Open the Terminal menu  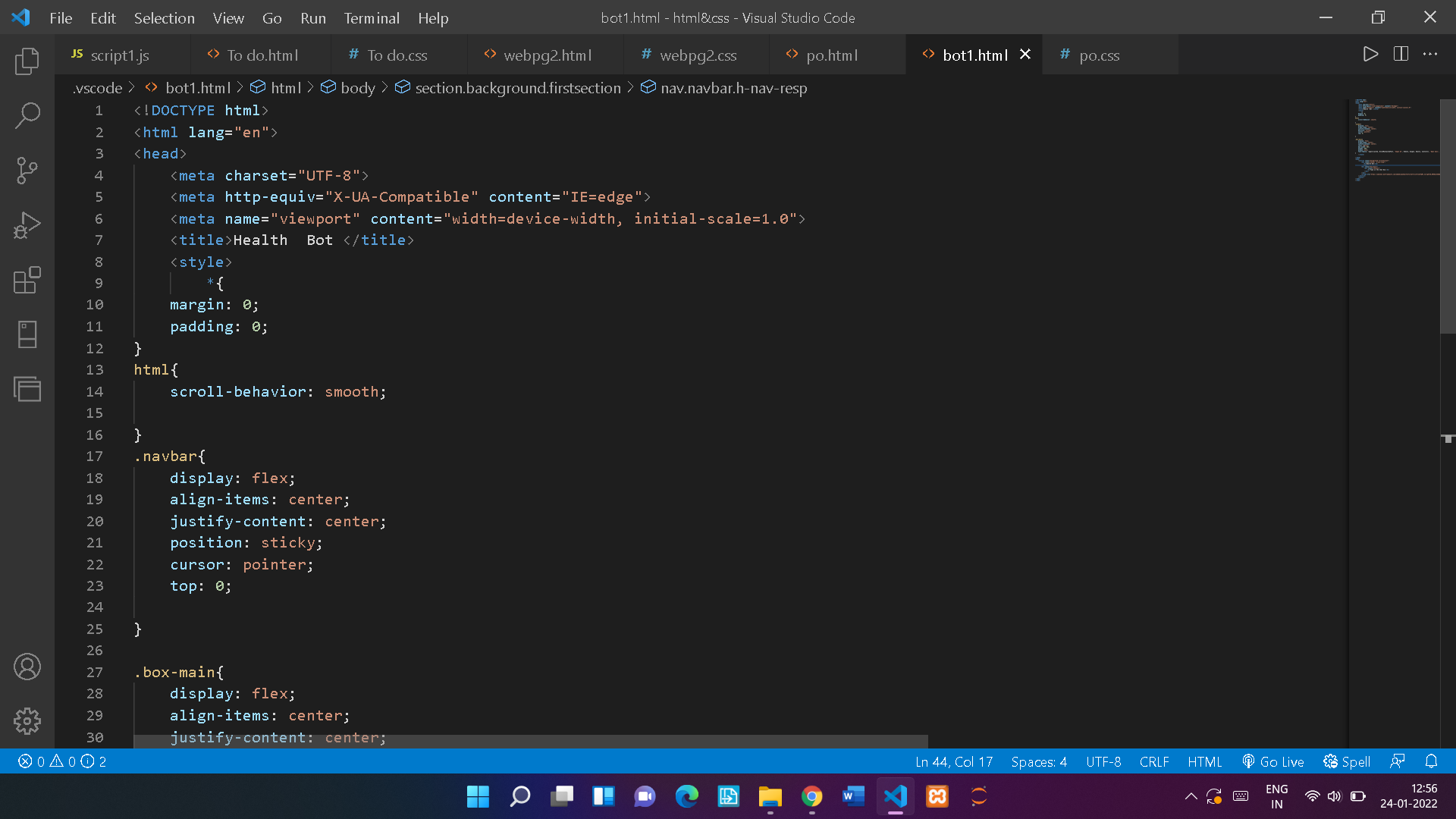372,17
